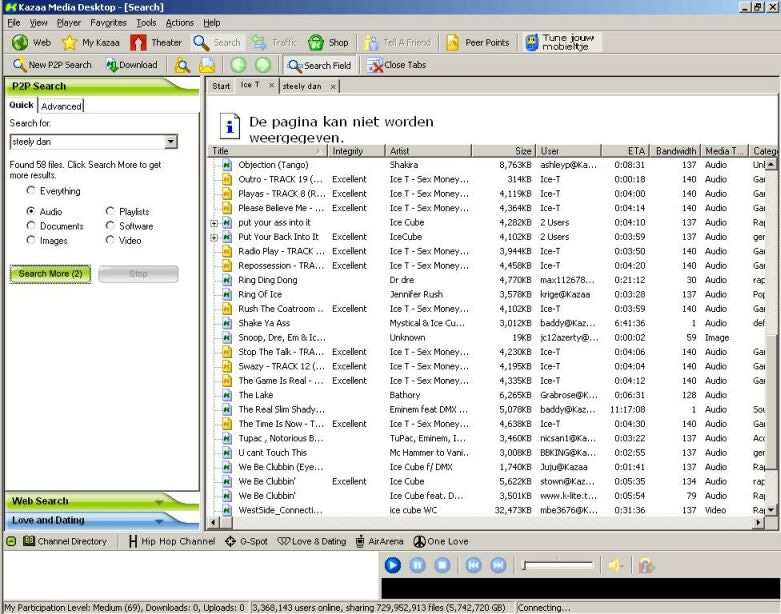
Task: Click the horizontal scrollbar right arrow
Action: 759,522
